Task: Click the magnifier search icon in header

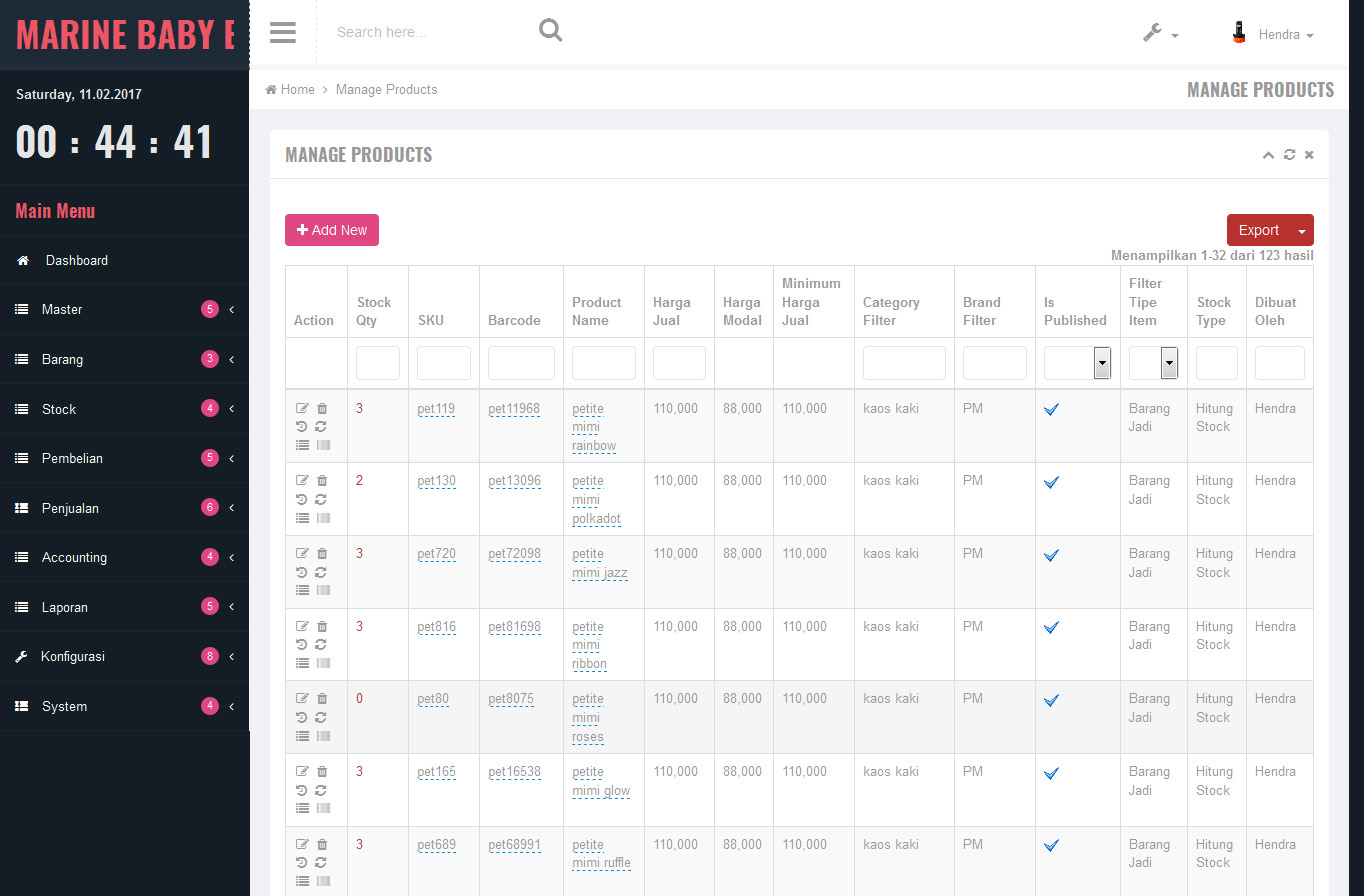Action: (x=550, y=31)
